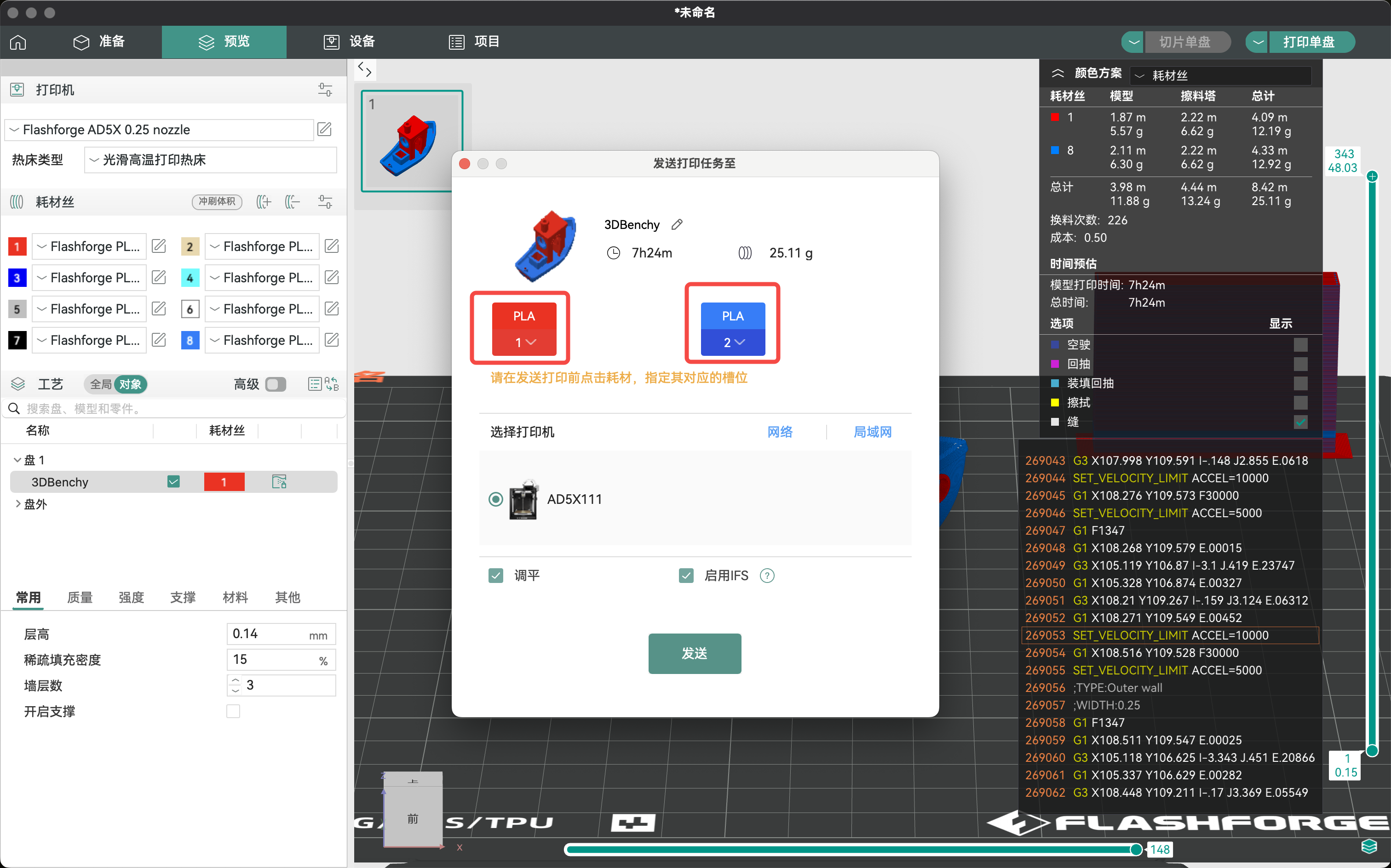Open the bed type dropdown

[x=210, y=160]
